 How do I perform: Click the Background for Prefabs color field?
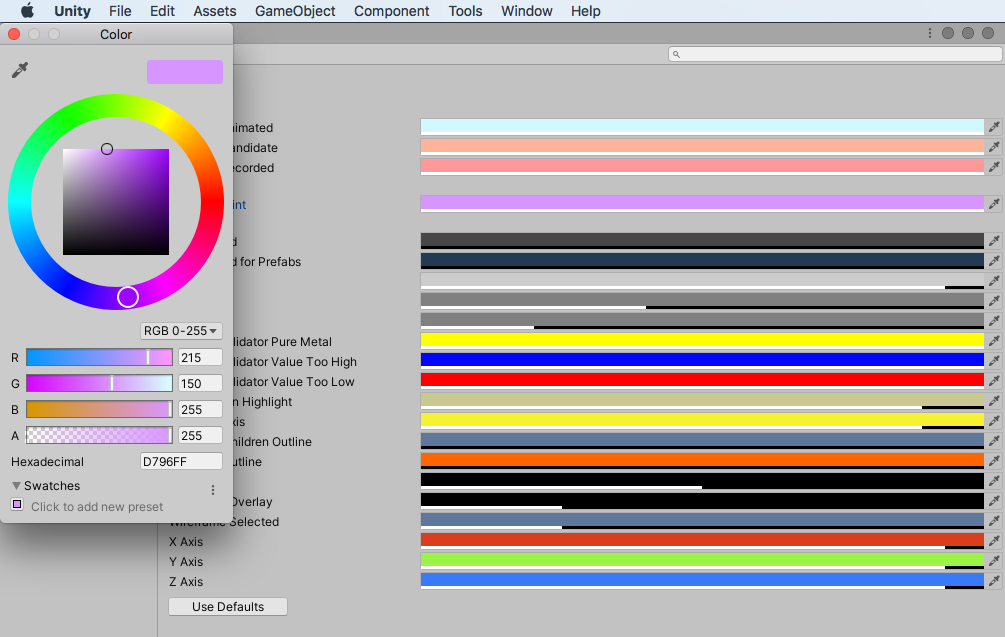pos(702,261)
